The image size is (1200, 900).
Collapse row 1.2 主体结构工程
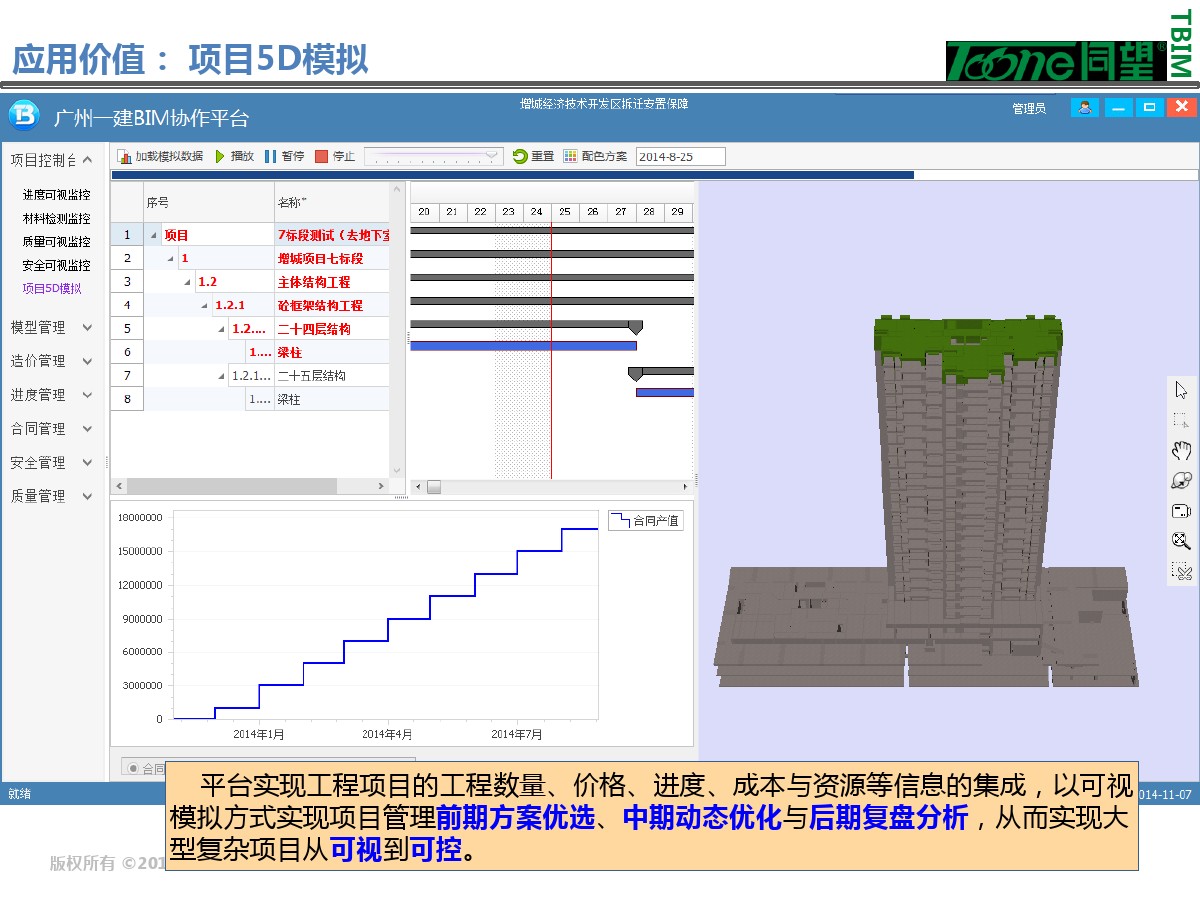point(187,283)
